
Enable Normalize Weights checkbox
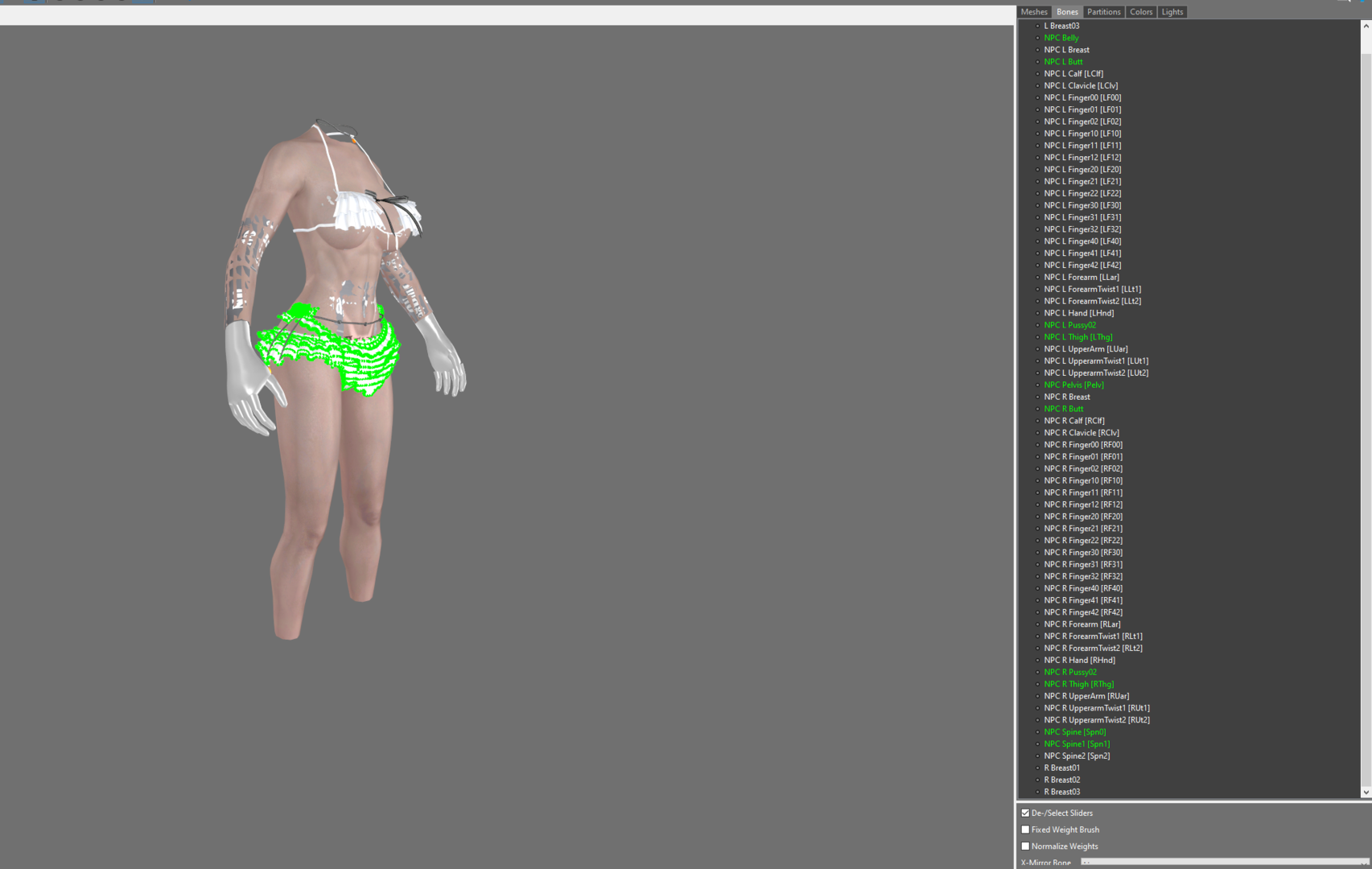pos(1025,846)
